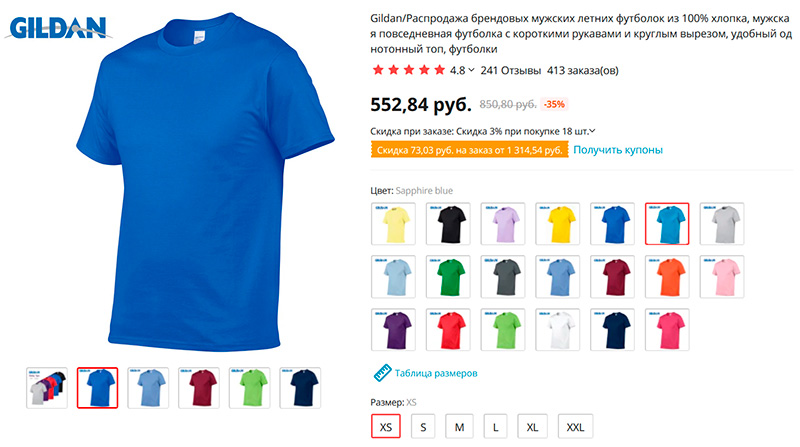Pick the purple t-shirt color option
The height and width of the screenshot is (447, 800).
pyautogui.click(x=393, y=330)
